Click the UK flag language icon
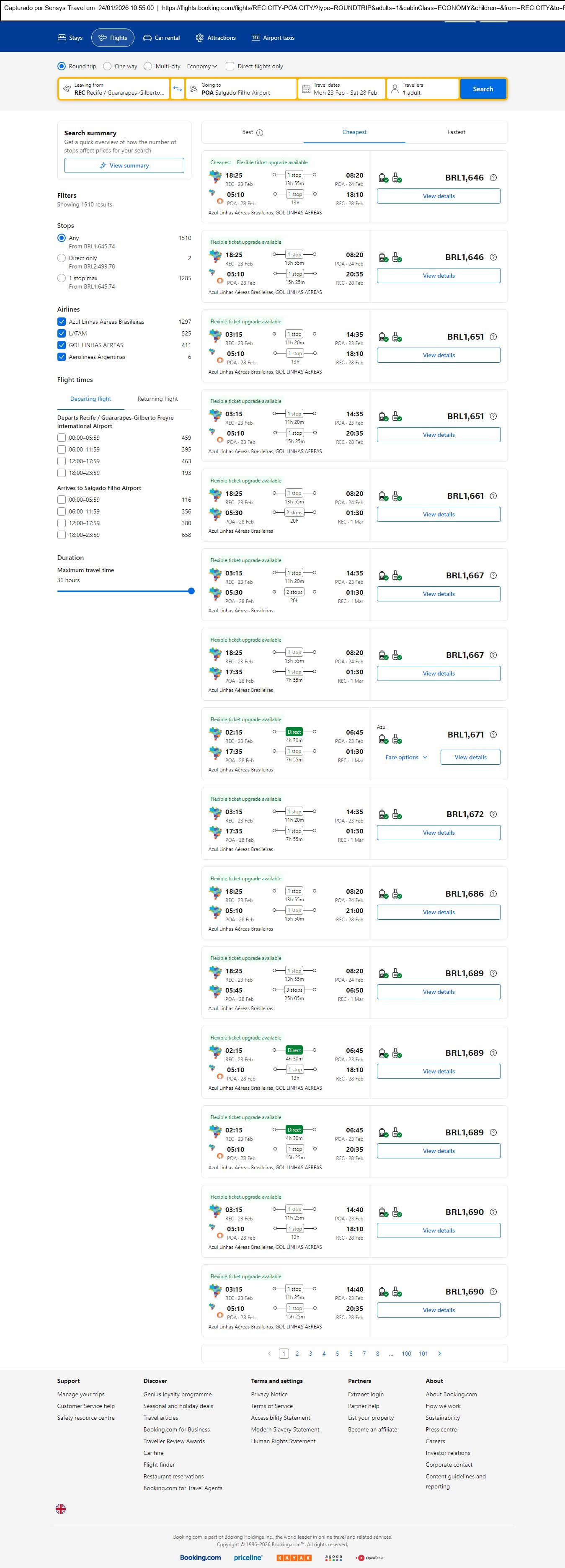Viewport: 565px width, 1568px height. point(61,1508)
